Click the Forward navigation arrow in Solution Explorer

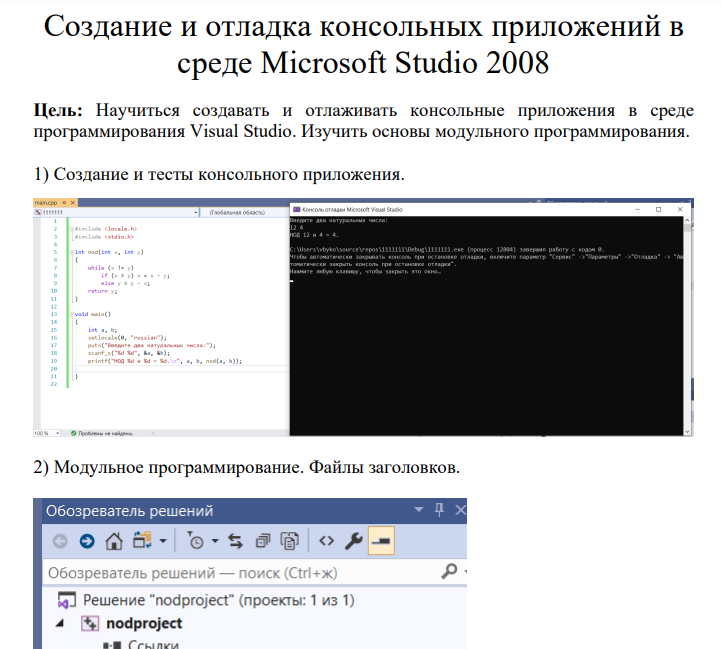87,542
